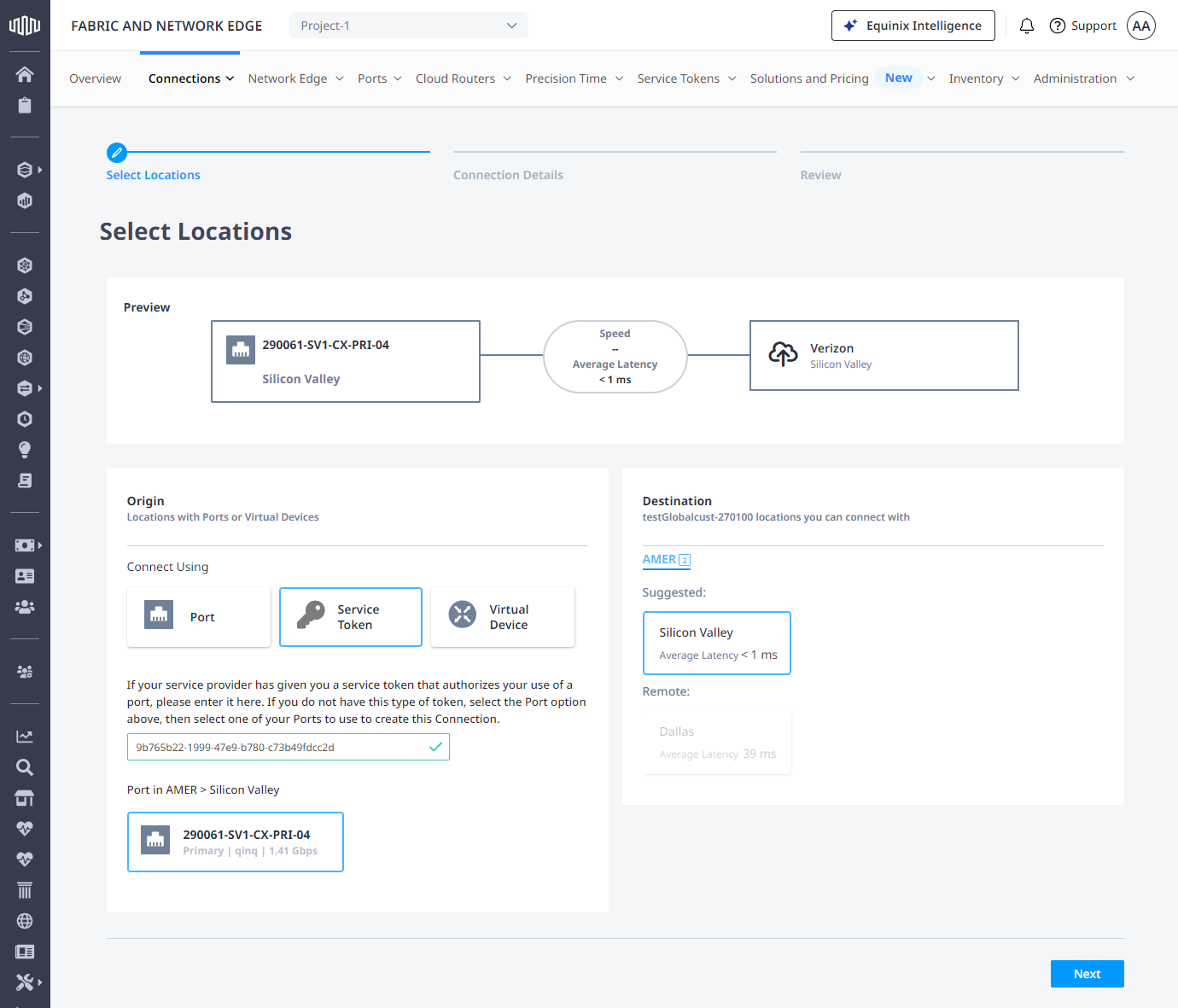Image resolution: width=1178 pixels, height=1008 pixels.
Task: Choose Service Token as connection method
Action: click(x=351, y=616)
